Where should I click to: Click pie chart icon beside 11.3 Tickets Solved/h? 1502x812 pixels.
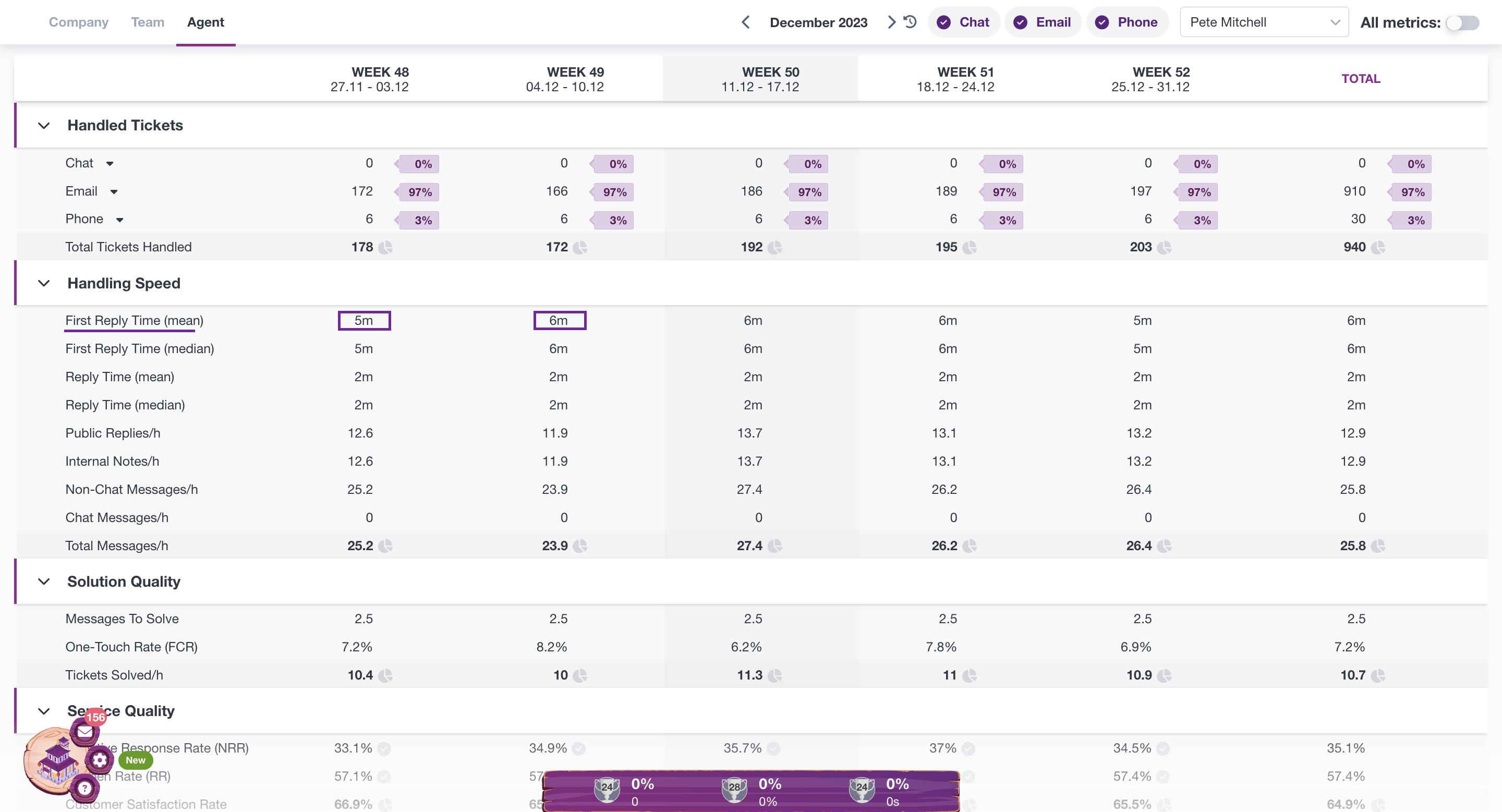tap(775, 675)
